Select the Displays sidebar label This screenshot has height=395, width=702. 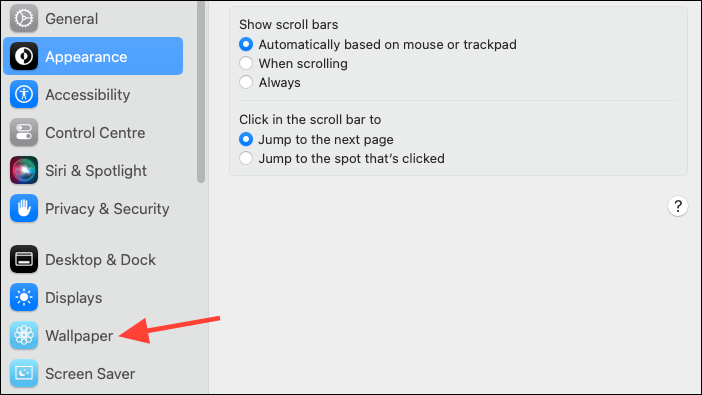click(74, 298)
